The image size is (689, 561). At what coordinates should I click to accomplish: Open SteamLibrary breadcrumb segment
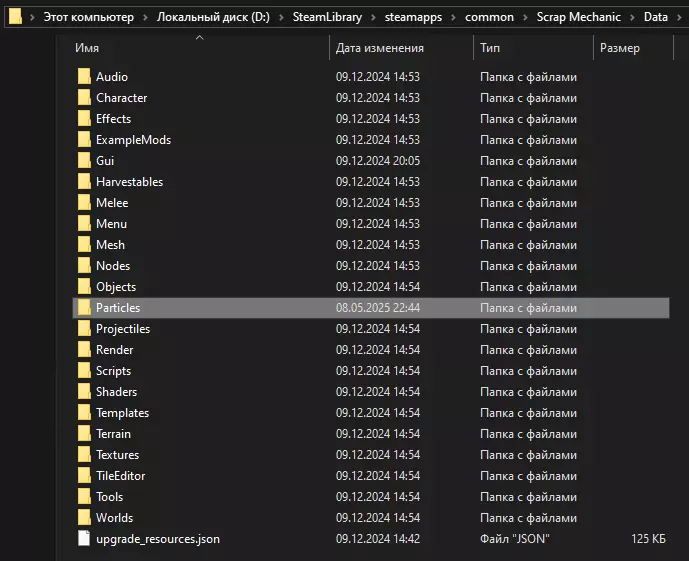(327, 17)
